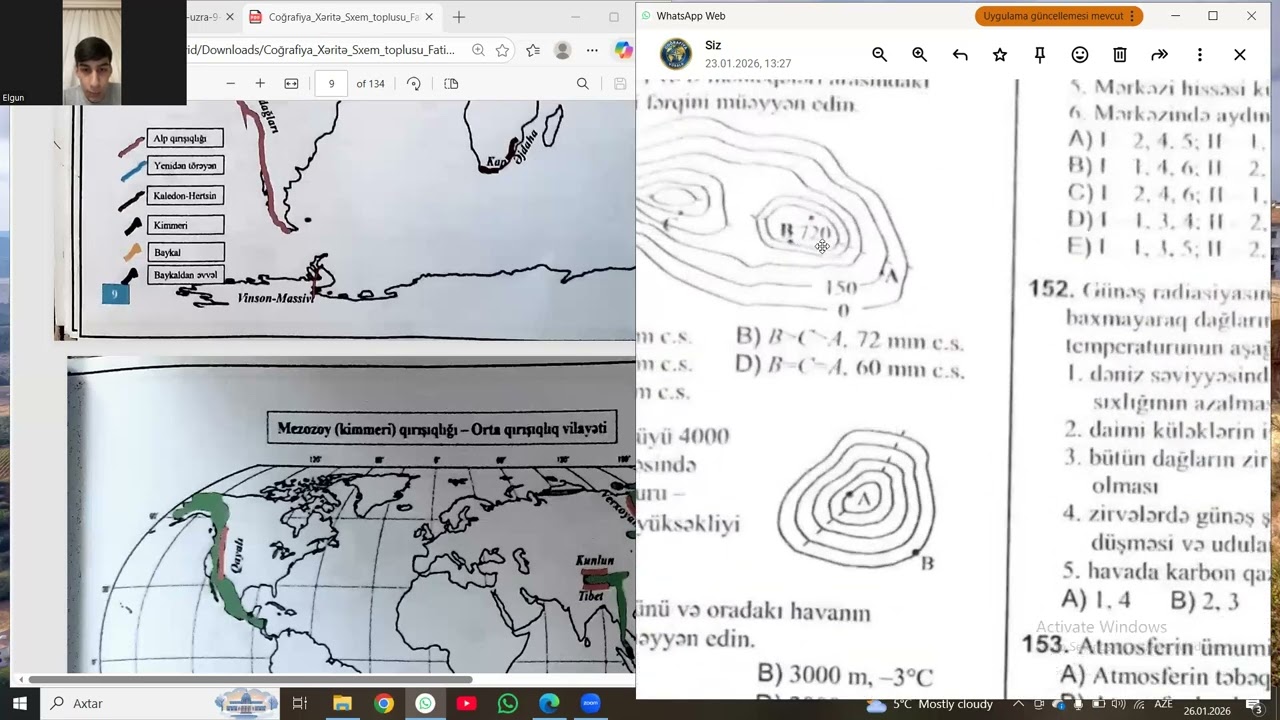The image size is (1280, 720).
Task: Open options dots on the update banner
Action: pos(1132,16)
